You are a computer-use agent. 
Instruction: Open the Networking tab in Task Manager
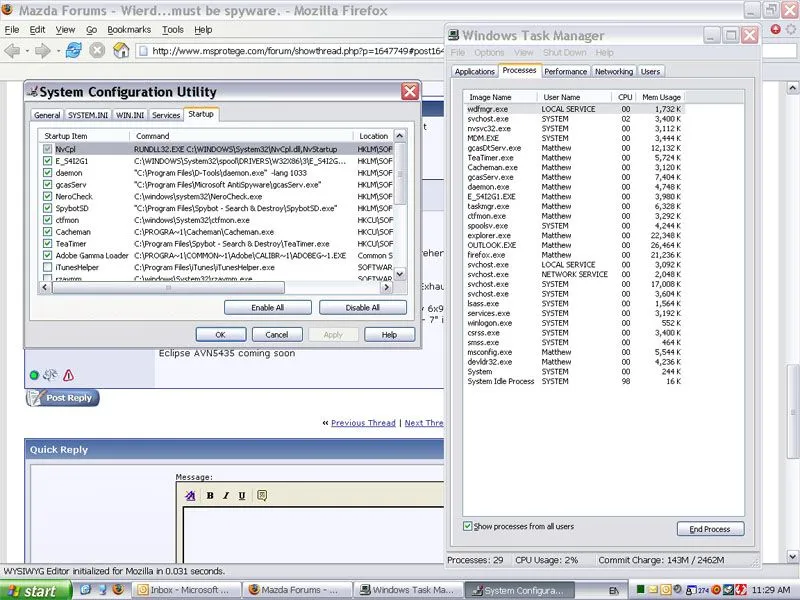pyautogui.click(x=614, y=71)
